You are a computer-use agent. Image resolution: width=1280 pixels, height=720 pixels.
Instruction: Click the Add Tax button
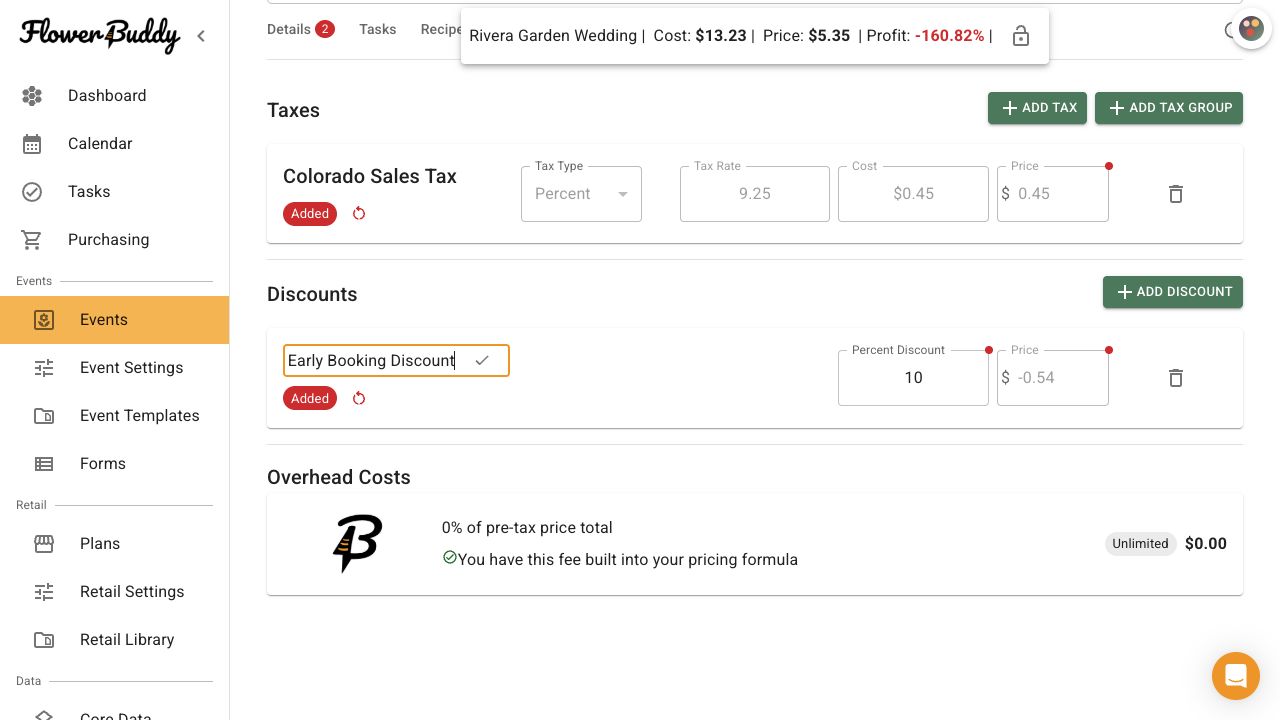click(1037, 108)
